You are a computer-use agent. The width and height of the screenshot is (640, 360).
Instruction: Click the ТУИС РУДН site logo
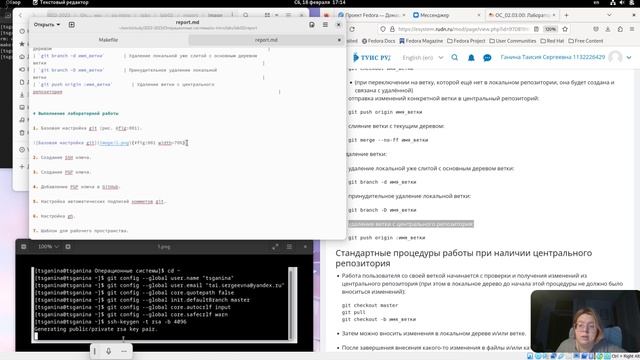pyautogui.click(x=372, y=58)
